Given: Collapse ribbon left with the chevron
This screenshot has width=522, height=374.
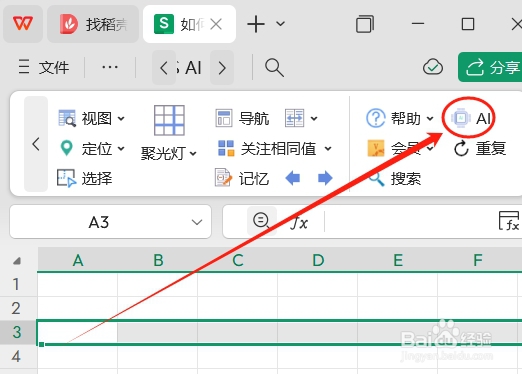Looking at the screenshot, I should point(36,144).
